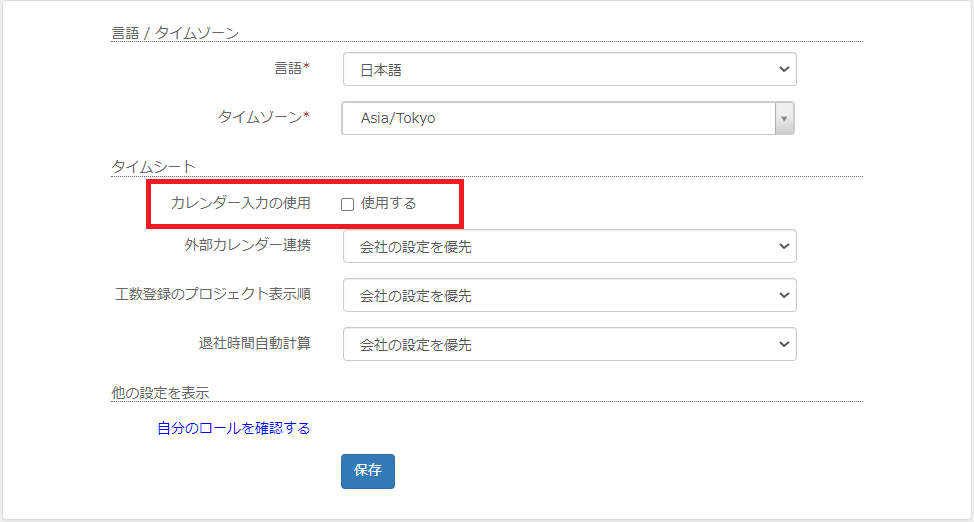Screen dimensions: 974x522
Task: Click the 他の設定を表示 section heading
Action: click(160, 393)
